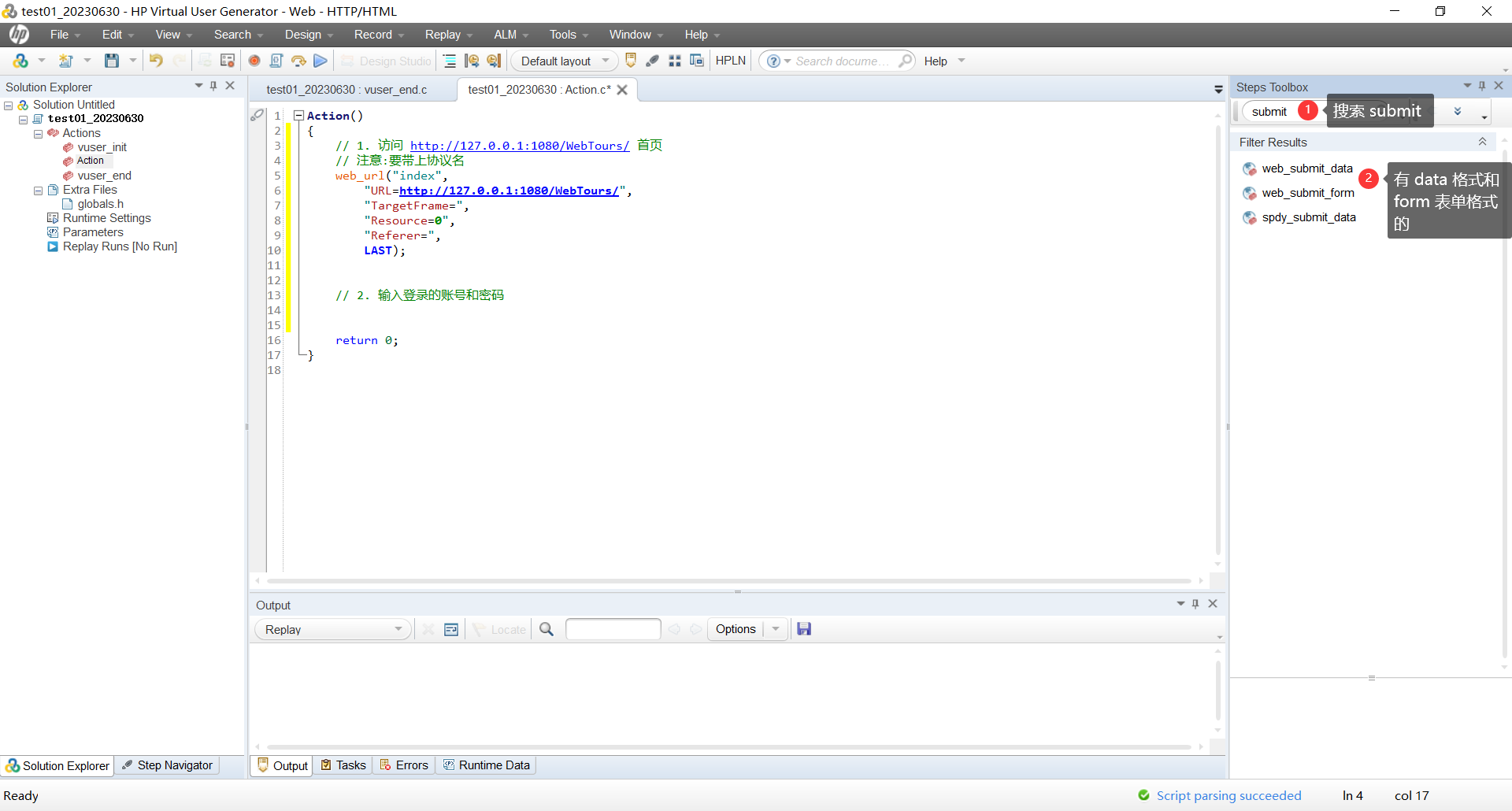This screenshot has width=1512, height=811.
Task: Save output log with the blue disk icon
Action: coord(804,628)
